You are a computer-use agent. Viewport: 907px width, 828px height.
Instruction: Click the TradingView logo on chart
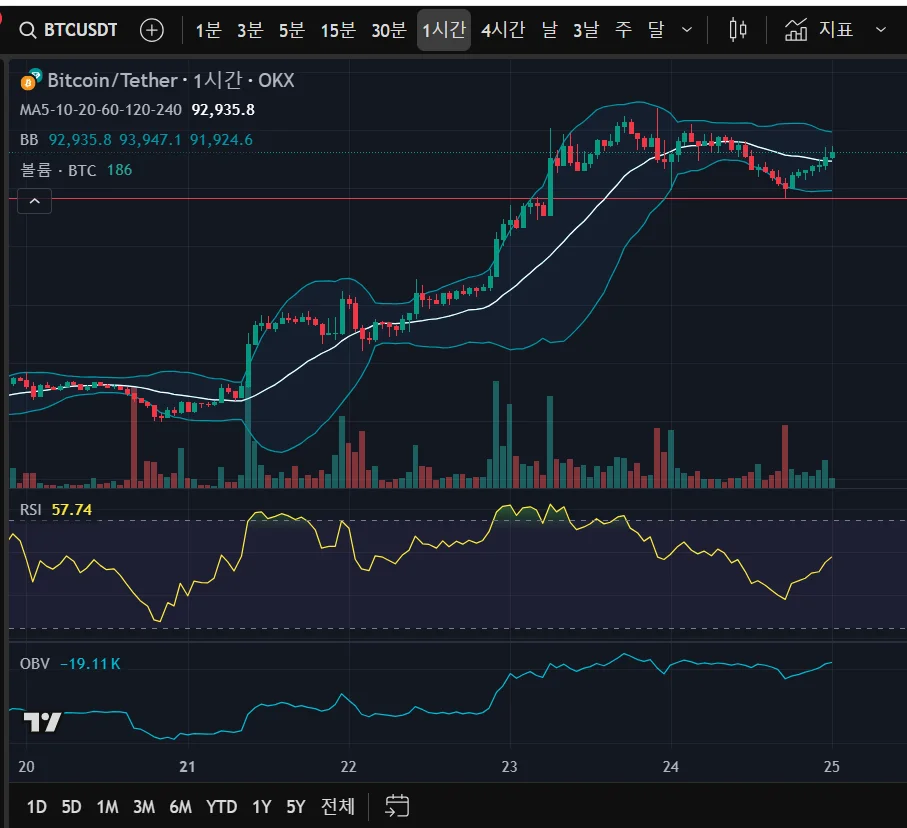(x=43, y=722)
